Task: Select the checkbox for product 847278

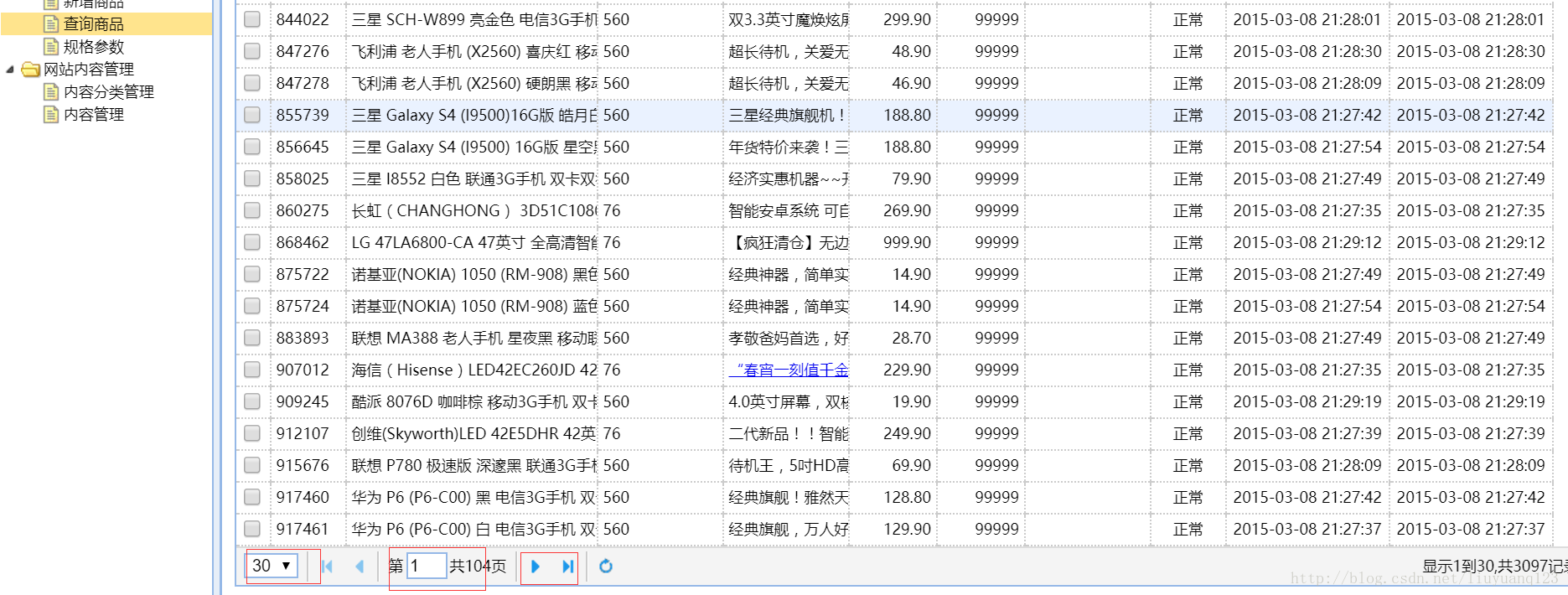Action: [252, 83]
